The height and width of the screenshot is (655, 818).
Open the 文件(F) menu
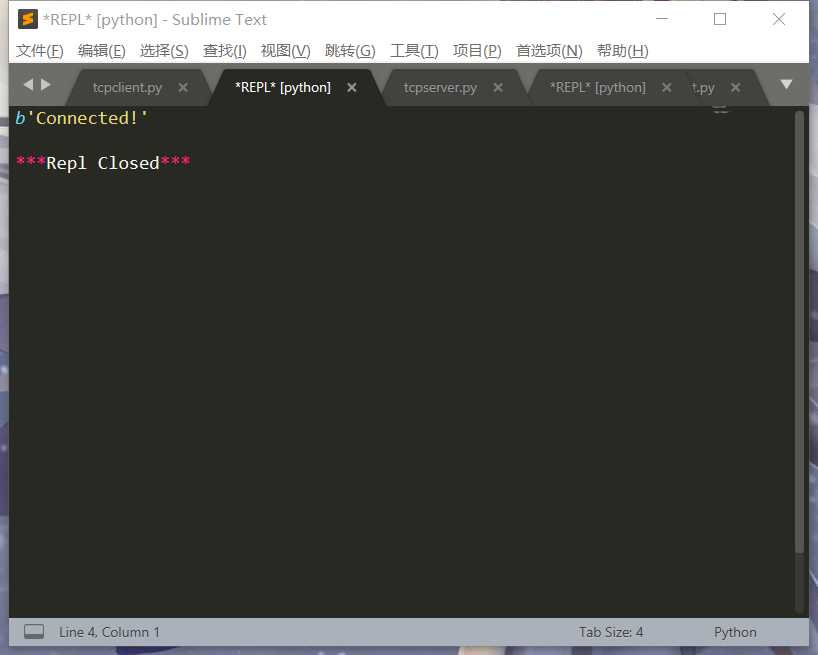click(40, 51)
